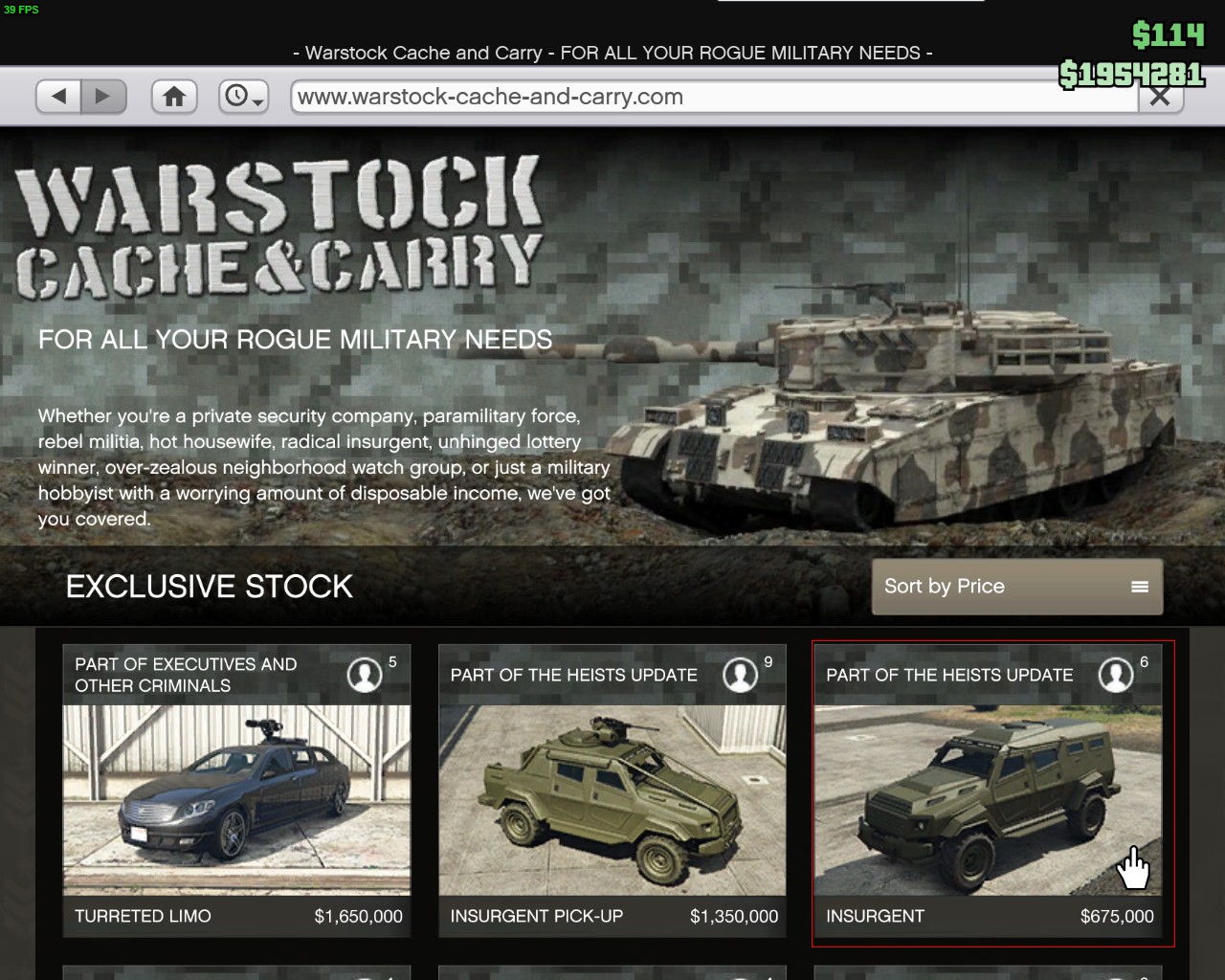Image resolution: width=1225 pixels, height=980 pixels.
Task: Click the Warstock Cache & Carry logo
Action: [x=279, y=228]
